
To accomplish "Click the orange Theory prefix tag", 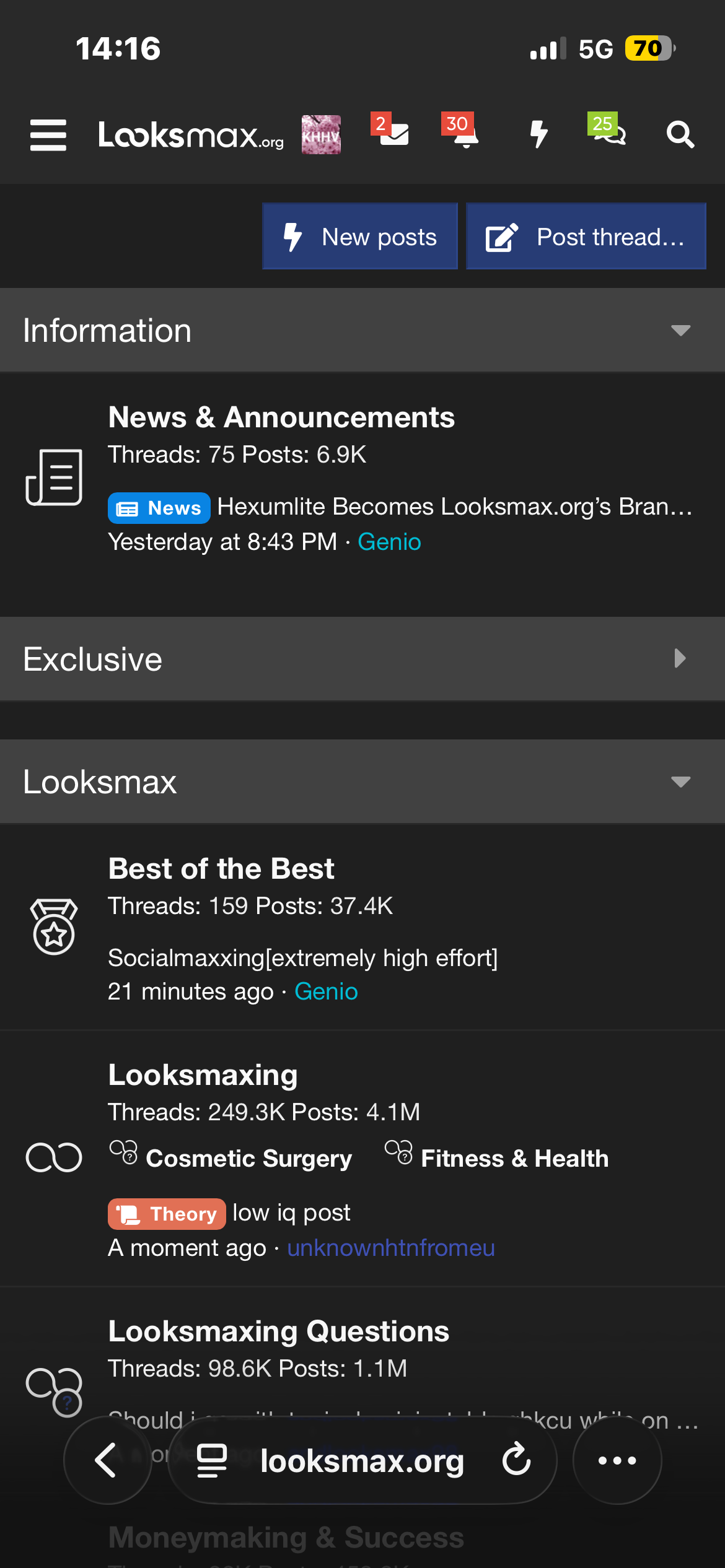I will pyautogui.click(x=167, y=1214).
